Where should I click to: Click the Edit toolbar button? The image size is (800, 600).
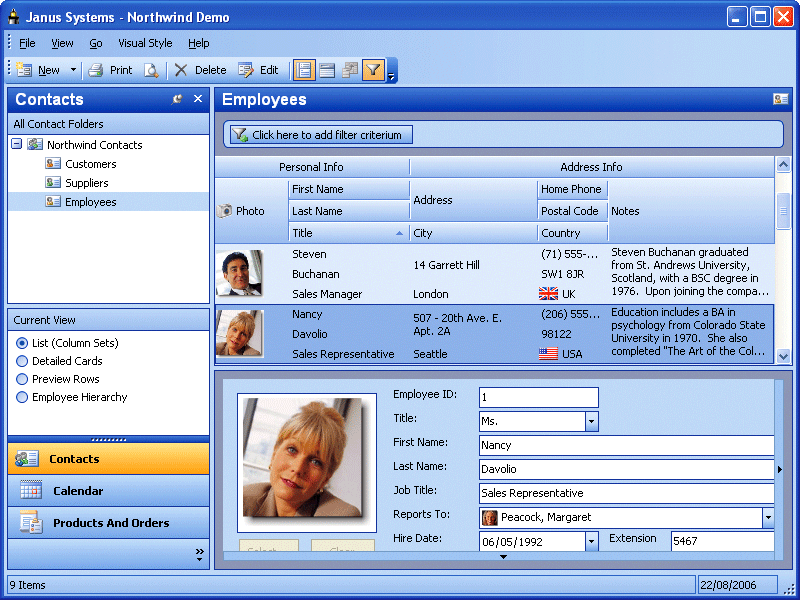(259, 70)
